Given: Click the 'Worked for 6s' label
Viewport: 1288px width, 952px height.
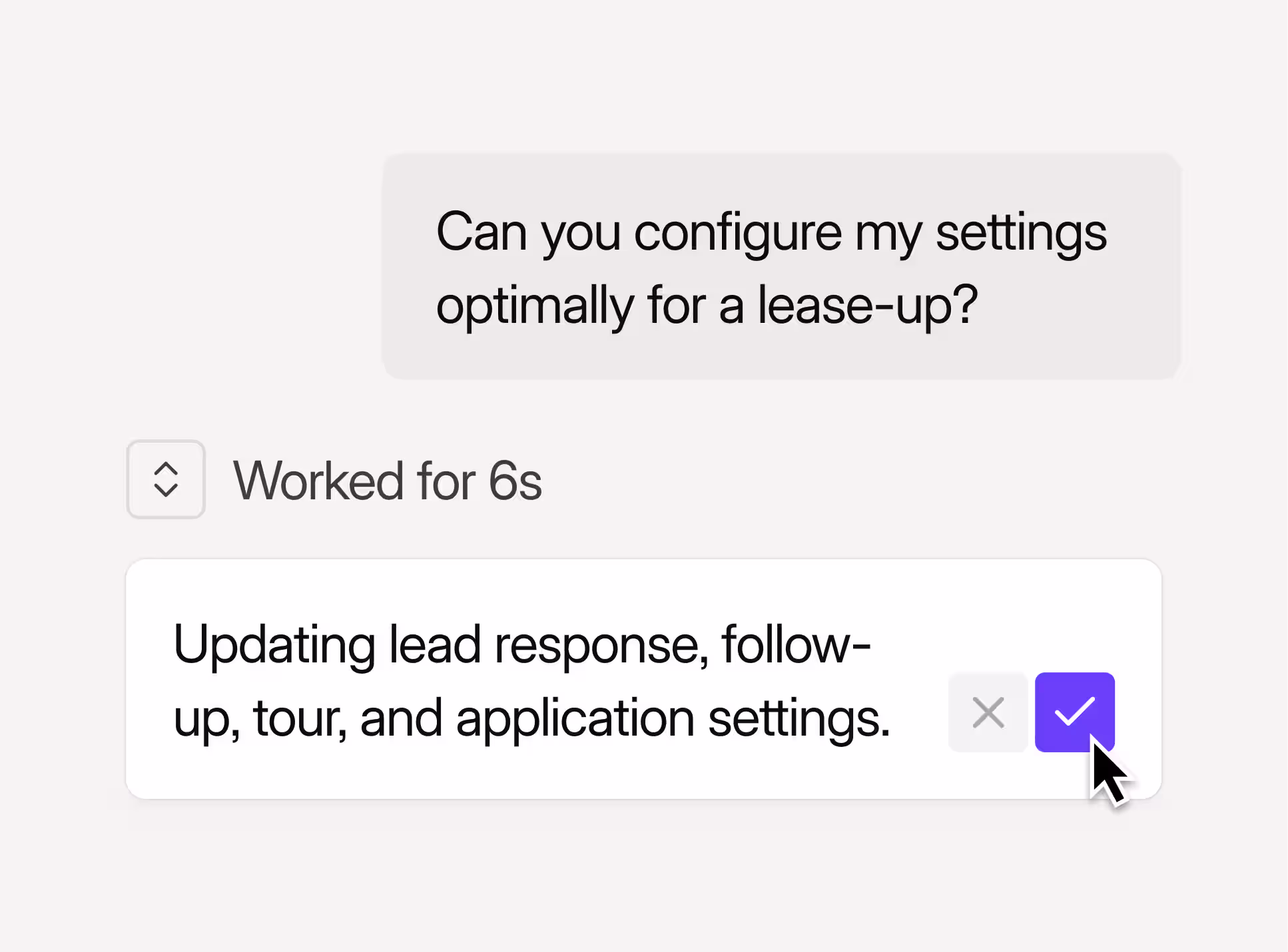Looking at the screenshot, I should (x=387, y=481).
